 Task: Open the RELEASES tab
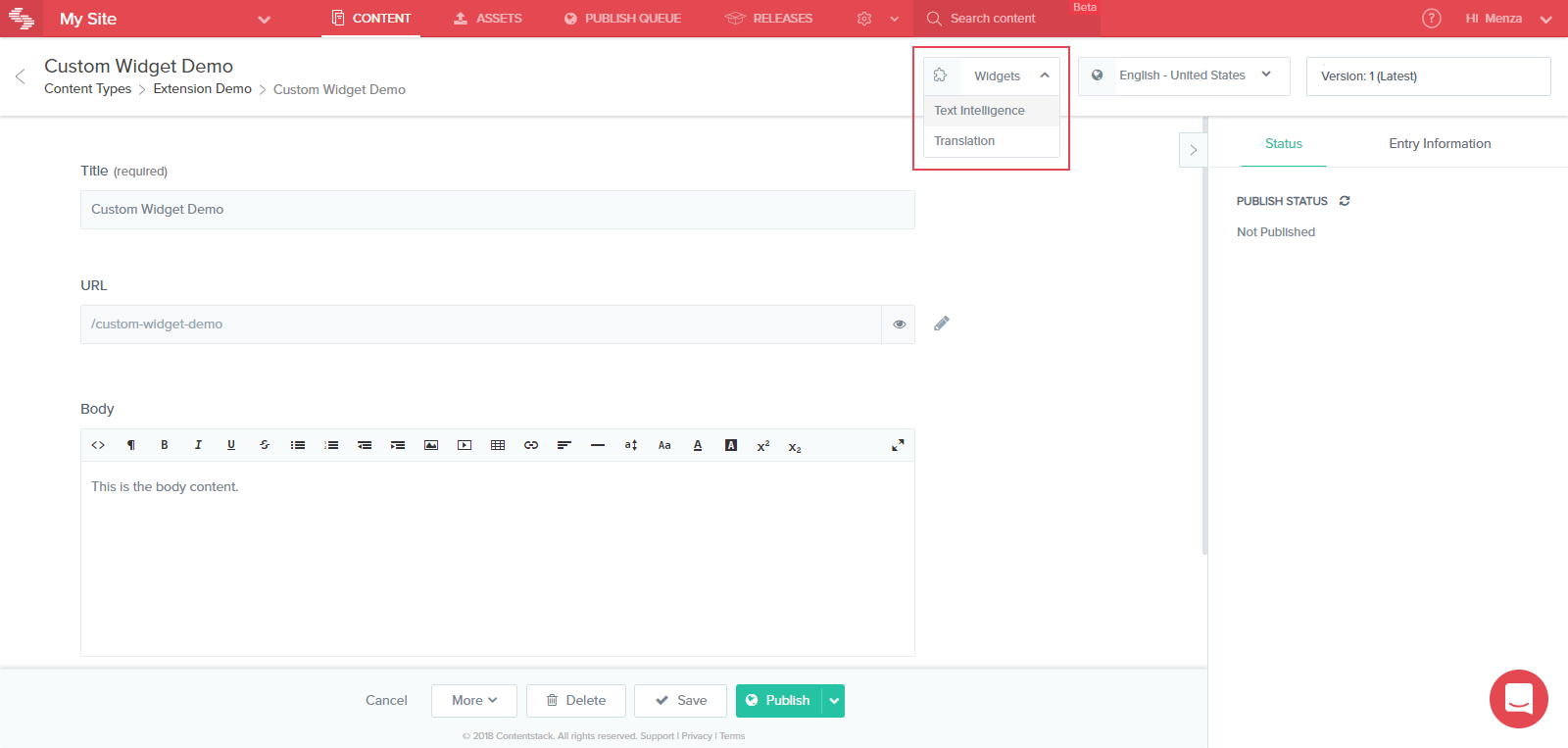click(x=769, y=19)
